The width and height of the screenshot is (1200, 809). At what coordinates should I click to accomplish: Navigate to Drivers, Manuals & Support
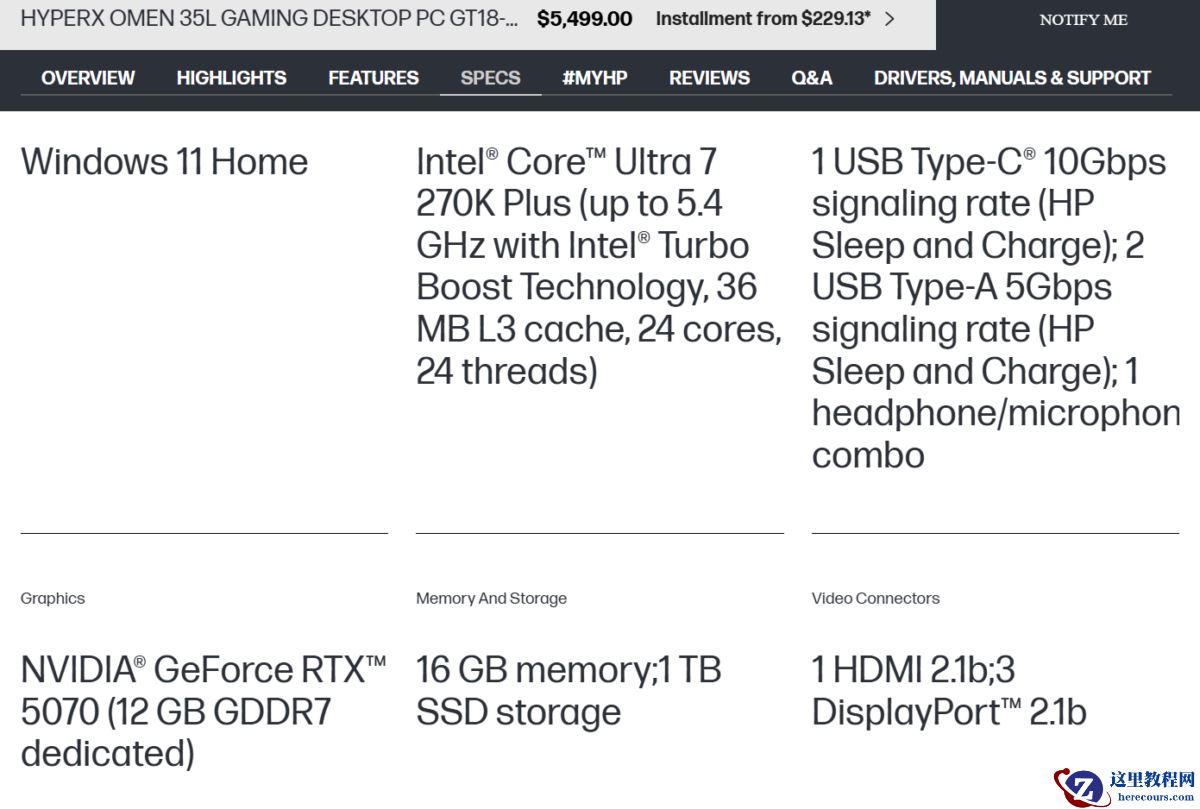(x=1012, y=78)
